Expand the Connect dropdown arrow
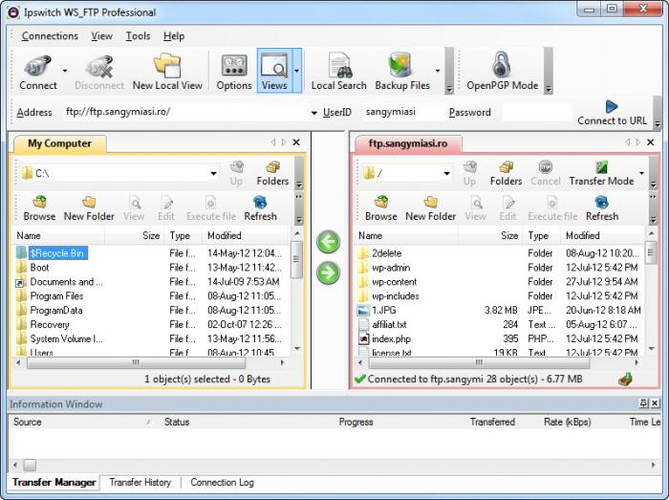The height and width of the screenshot is (500, 669). tap(65, 71)
